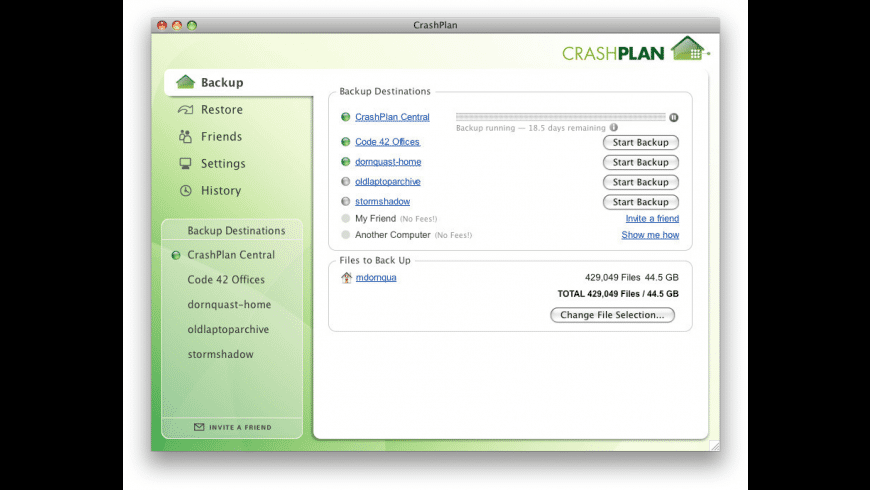Click the 'My Friend' destination label
The image size is (870, 490).
click(x=376, y=219)
